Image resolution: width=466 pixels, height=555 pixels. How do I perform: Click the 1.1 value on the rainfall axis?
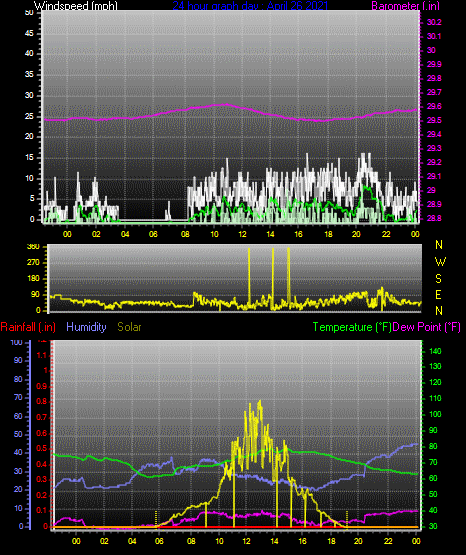pos(42,355)
